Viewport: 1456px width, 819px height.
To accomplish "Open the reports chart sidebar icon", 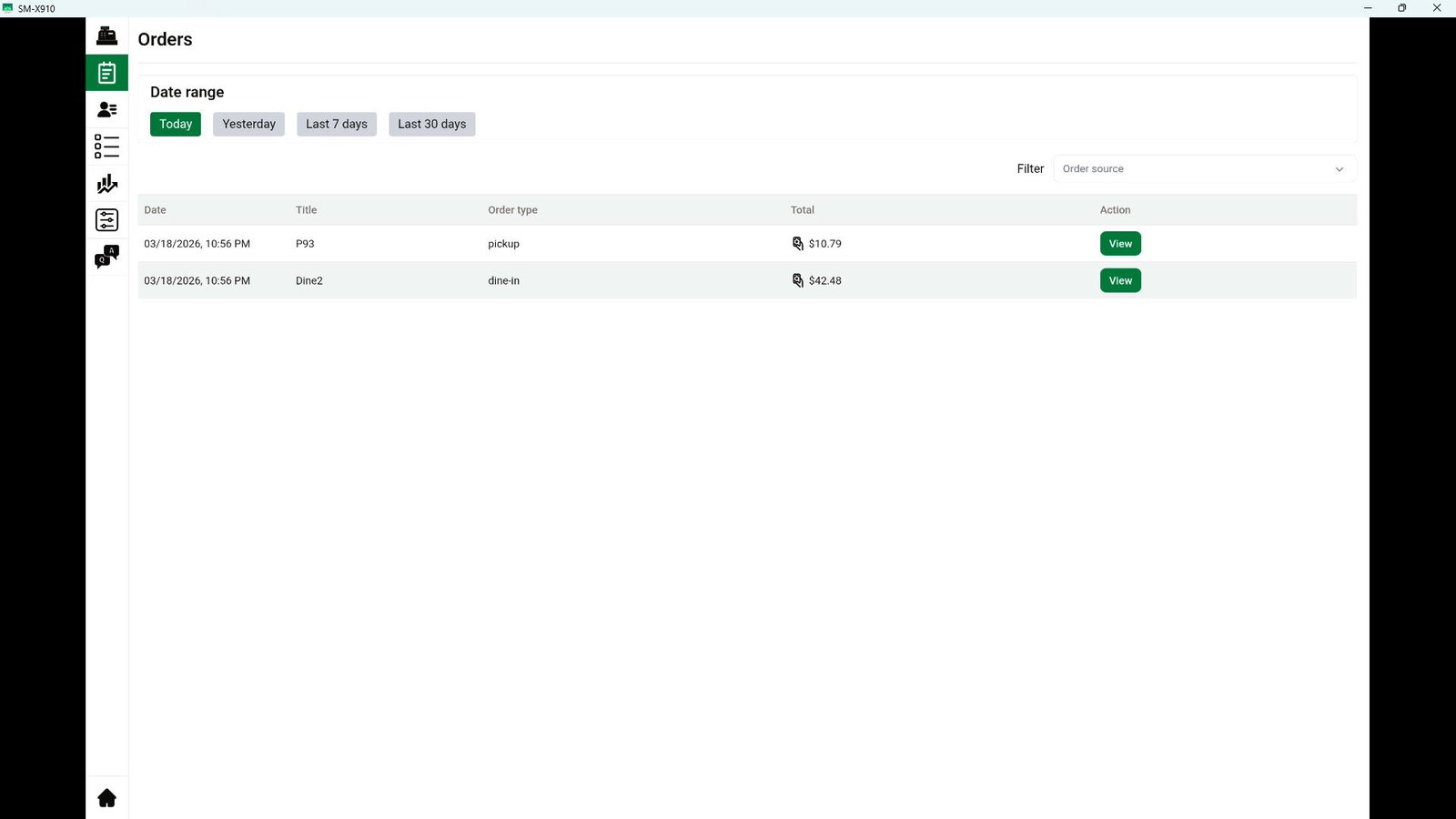I will [106, 184].
